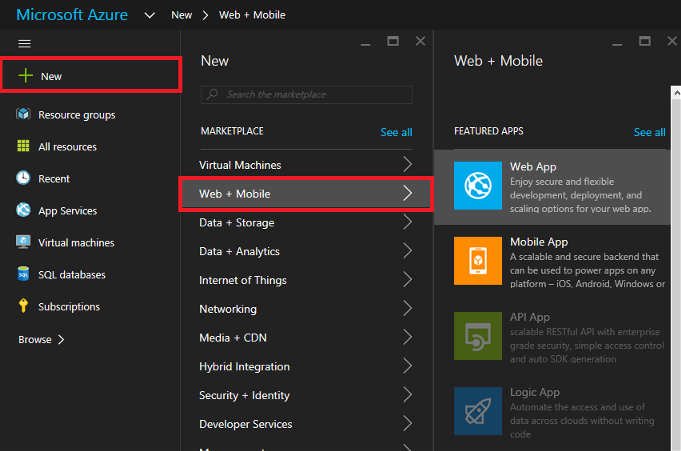
Task: Click the SQL databases icon
Action: tap(23, 274)
